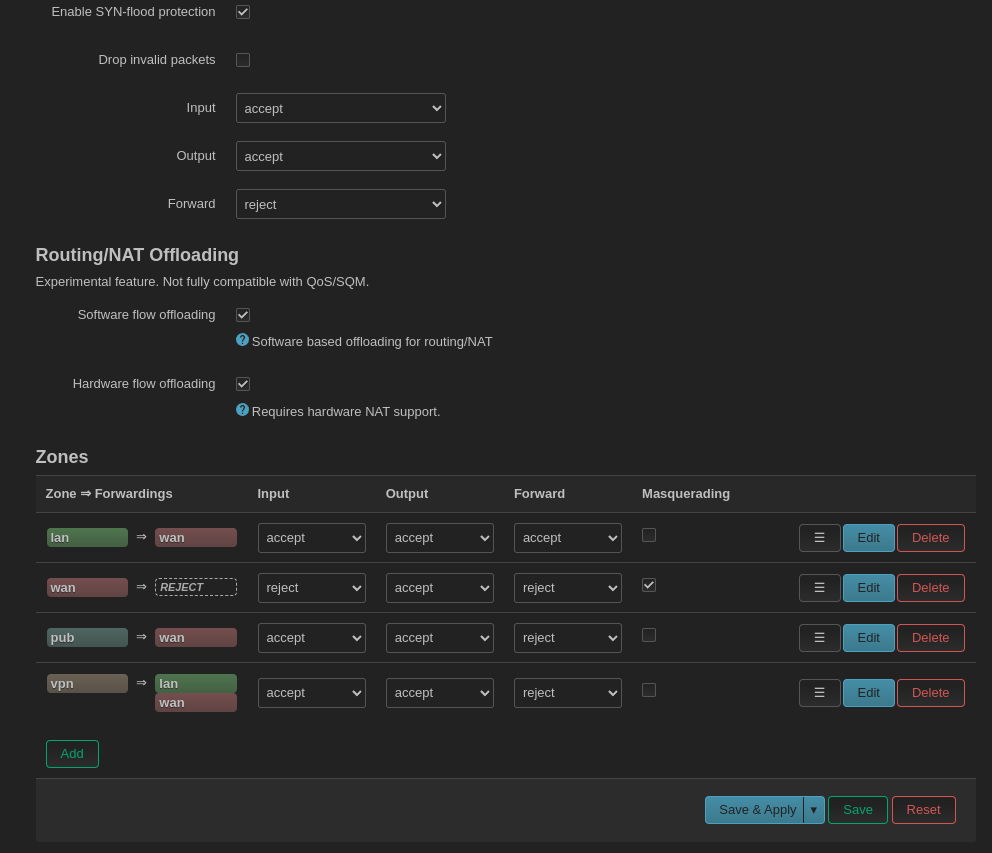Enable Drop invalid packets checkbox
Viewport: 992px width, 853px height.
coord(243,60)
